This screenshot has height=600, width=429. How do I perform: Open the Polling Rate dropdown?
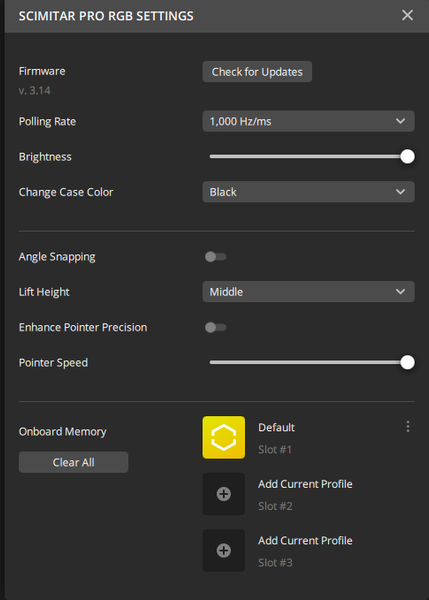308,121
